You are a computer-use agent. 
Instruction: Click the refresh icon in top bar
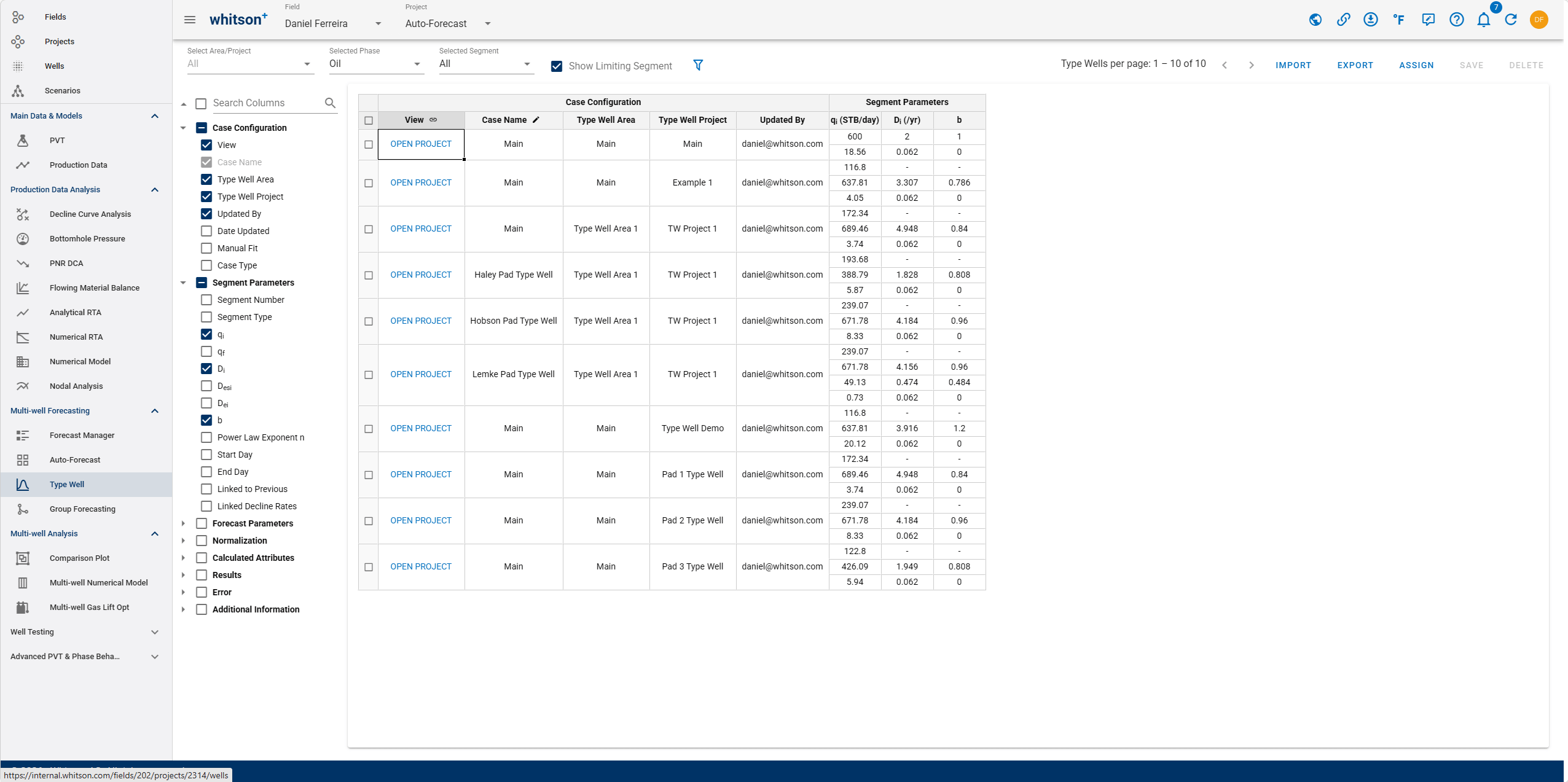click(1511, 20)
